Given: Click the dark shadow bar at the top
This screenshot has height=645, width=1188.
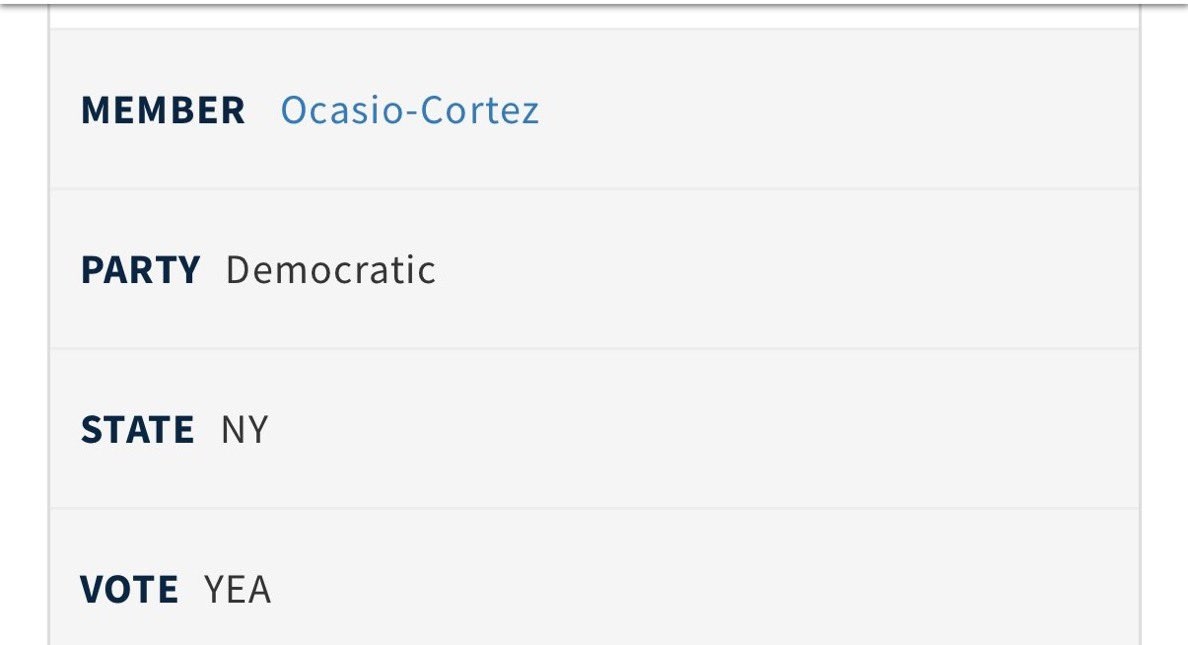Looking at the screenshot, I should 594,3.
